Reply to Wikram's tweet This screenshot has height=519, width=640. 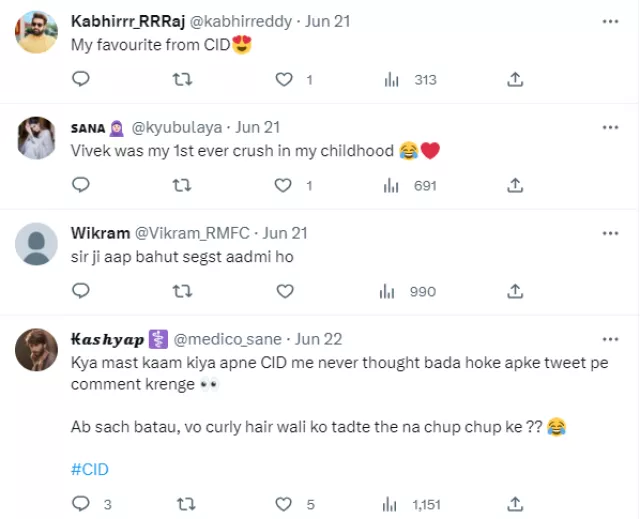(81, 291)
